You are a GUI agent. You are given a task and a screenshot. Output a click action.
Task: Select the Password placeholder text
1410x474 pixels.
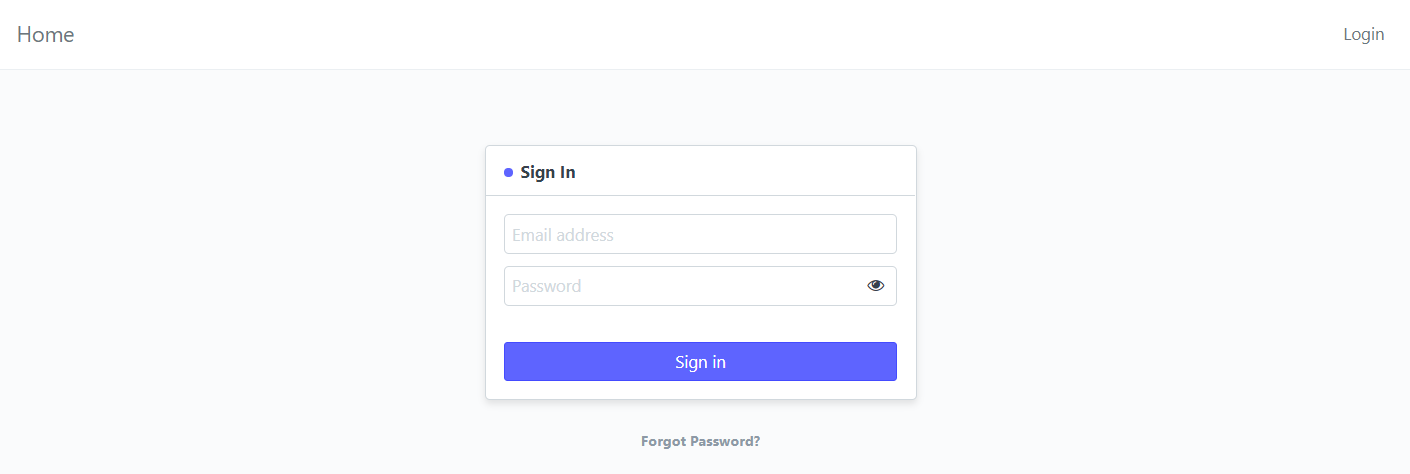(x=547, y=286)
